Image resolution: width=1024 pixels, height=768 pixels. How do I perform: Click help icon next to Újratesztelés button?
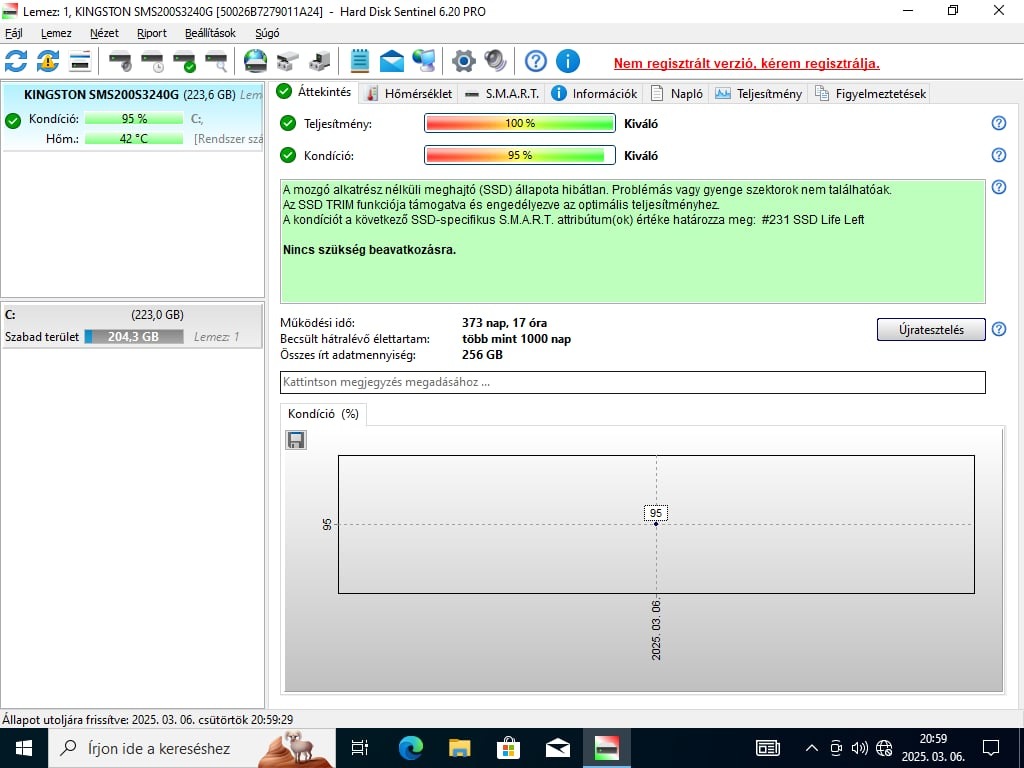pyautogui.click(x=999, y=329)
